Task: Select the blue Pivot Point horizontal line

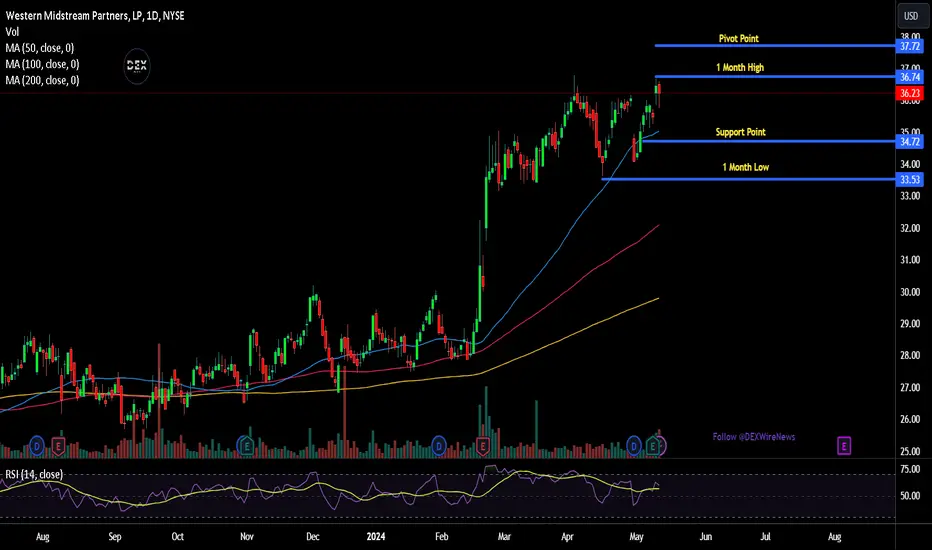Action: 775,46
